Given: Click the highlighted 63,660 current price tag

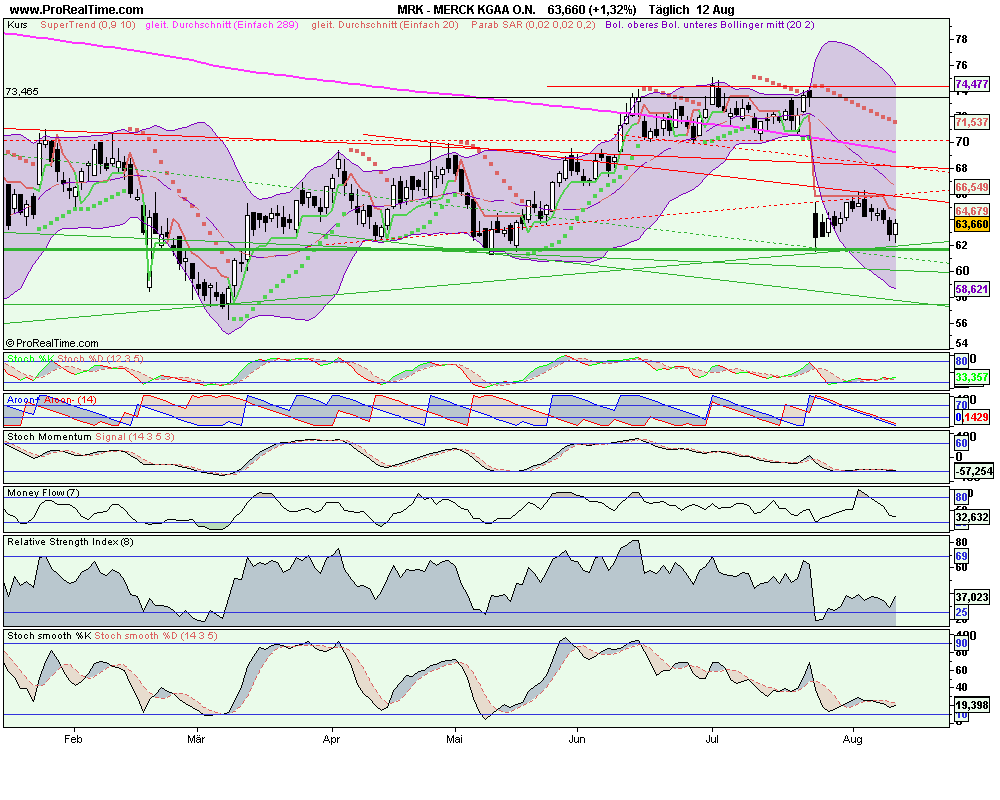Looking at the screenshot, I should pyautogui.click(x=972, y=224).
